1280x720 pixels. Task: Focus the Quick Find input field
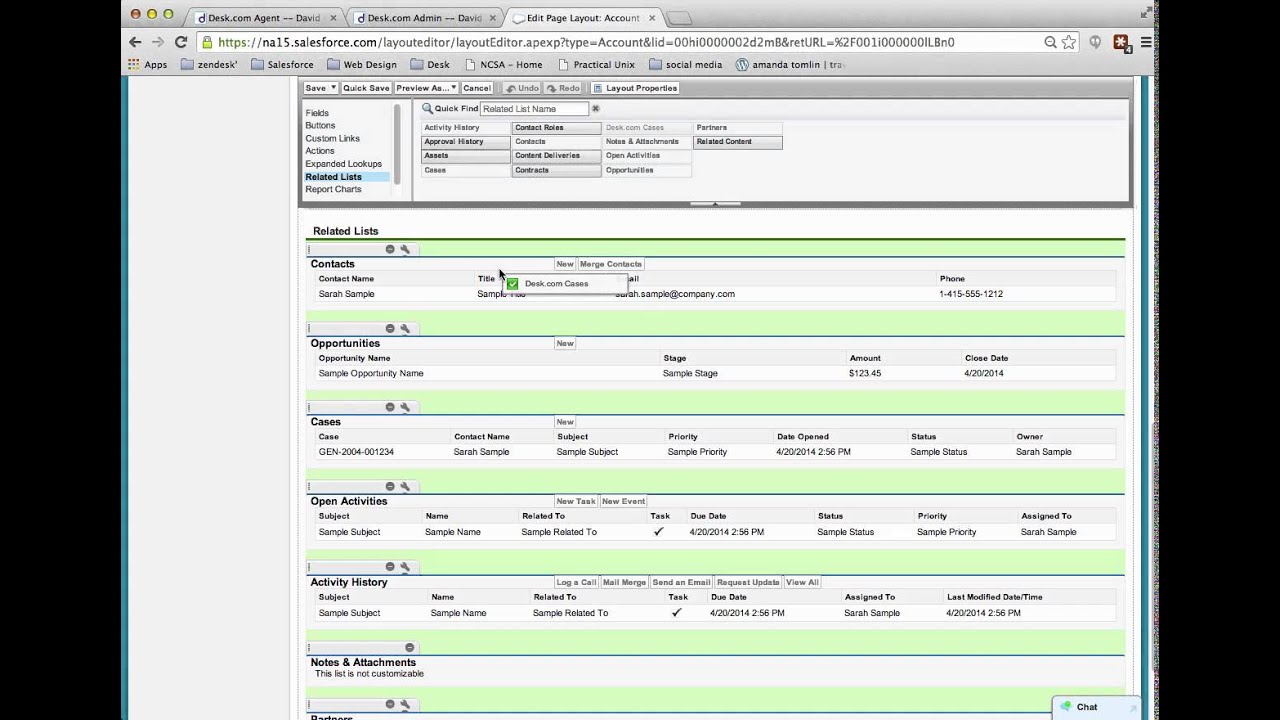tap(534, 108)
